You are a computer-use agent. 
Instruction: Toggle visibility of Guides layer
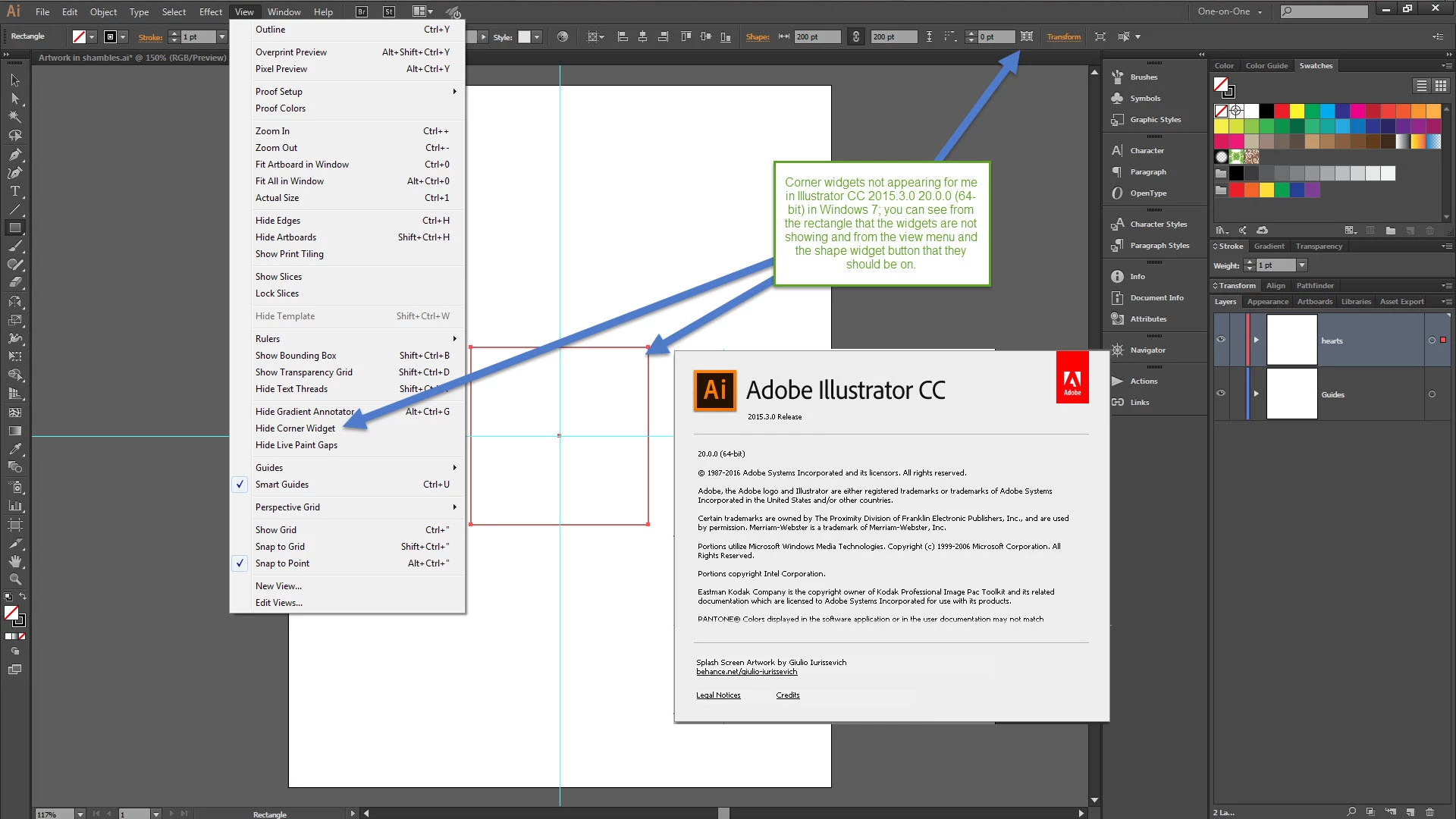[x=1221, y=394]
